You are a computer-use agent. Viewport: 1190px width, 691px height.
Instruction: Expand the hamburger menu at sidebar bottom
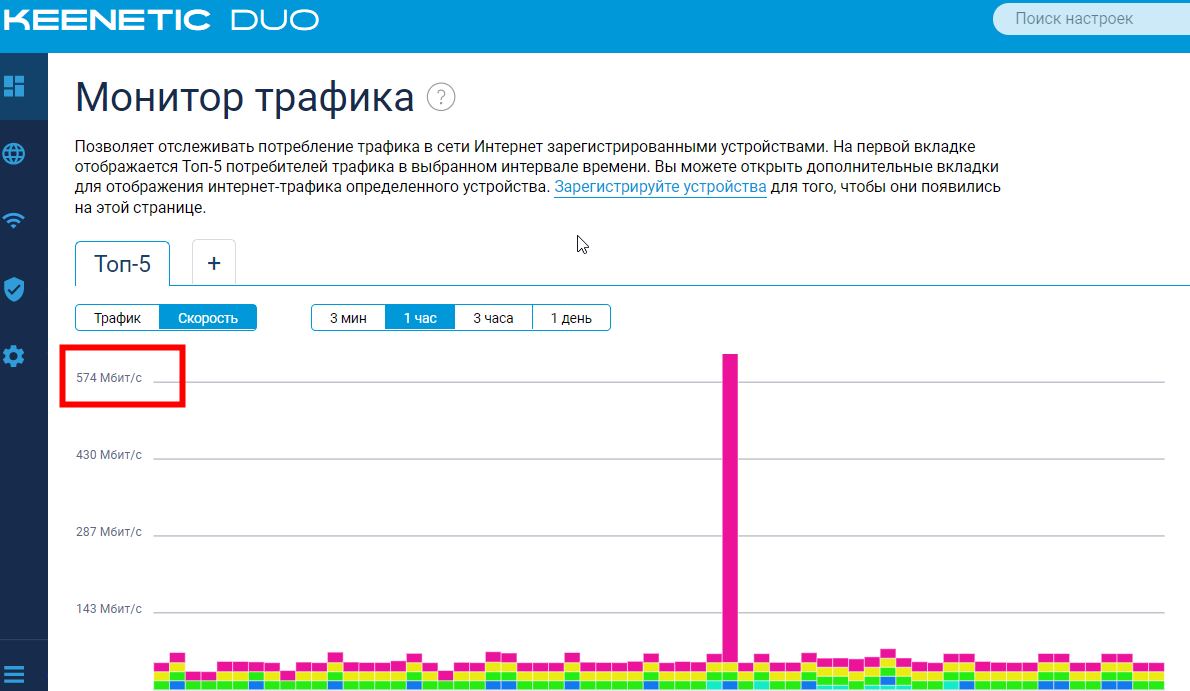click(x=14, y=674)
